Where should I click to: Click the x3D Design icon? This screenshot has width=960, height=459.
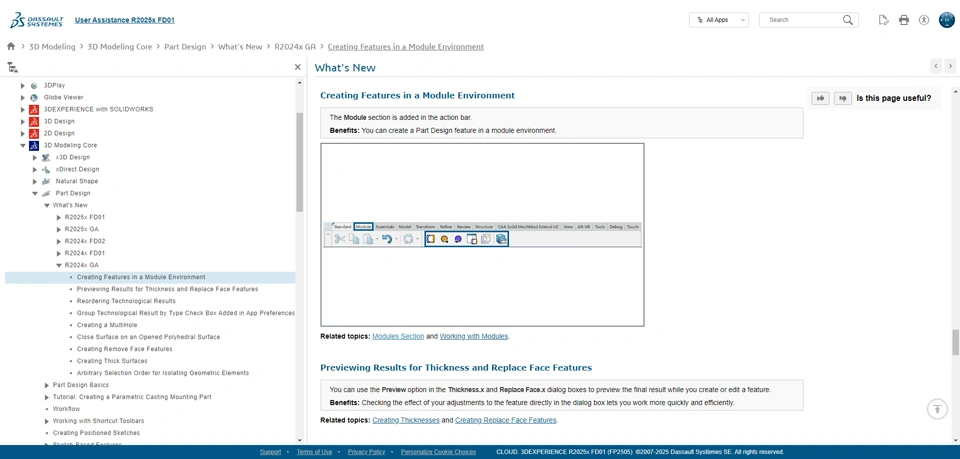(46, 157)
